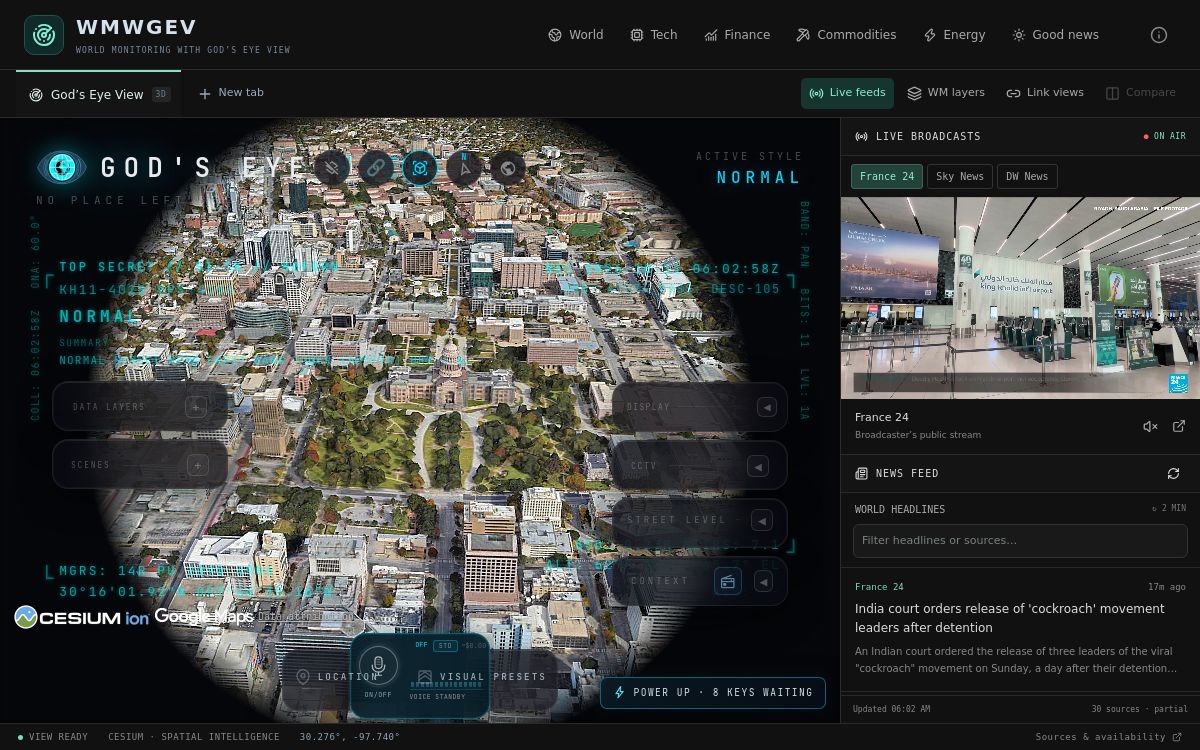Select the highlighted 3D cube scan icon

click(x=420, y=168)
